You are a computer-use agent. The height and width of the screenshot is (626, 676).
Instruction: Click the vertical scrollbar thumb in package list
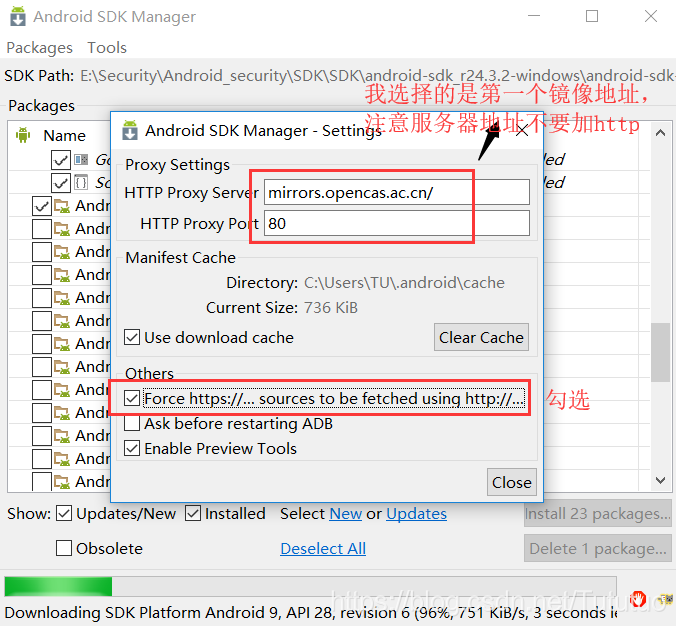[660, 352]
